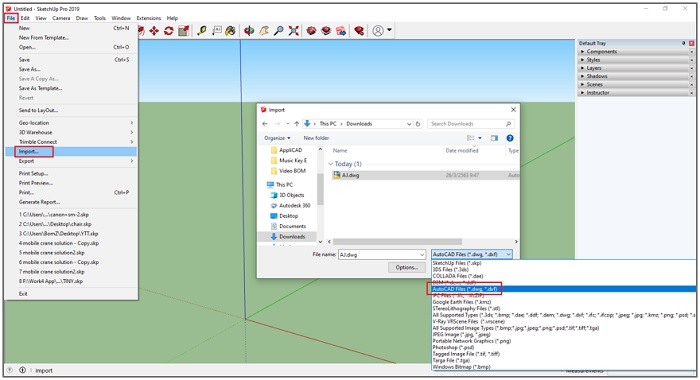700x380 pixels.
Task: Select SketchUp Files (*.skp) option
Action: [563, 263]
